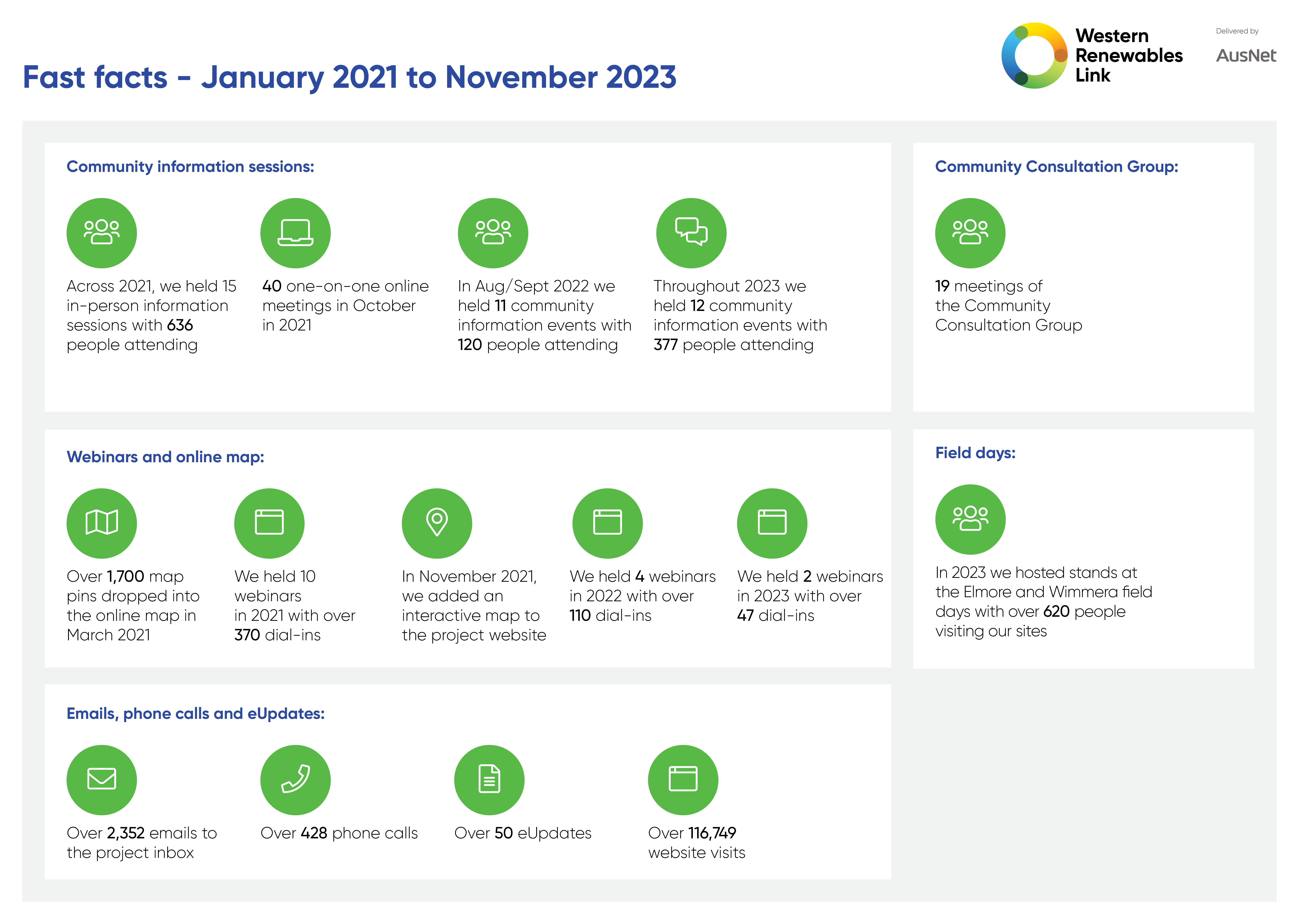The width and height of the screenshot is (1299, 924).
Task: Click the text 'Over 2,352 emails to the project inbox'
Action: [x=142, y=843]
